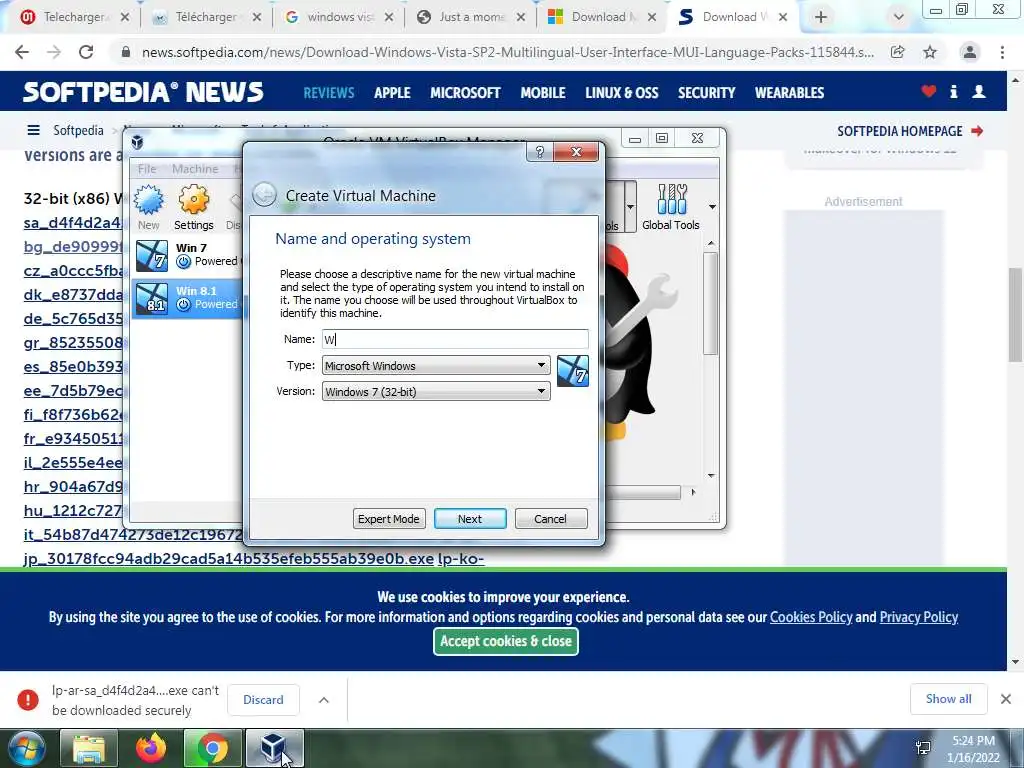Expand the Global Tools dropdown arrow

[712, 207]
